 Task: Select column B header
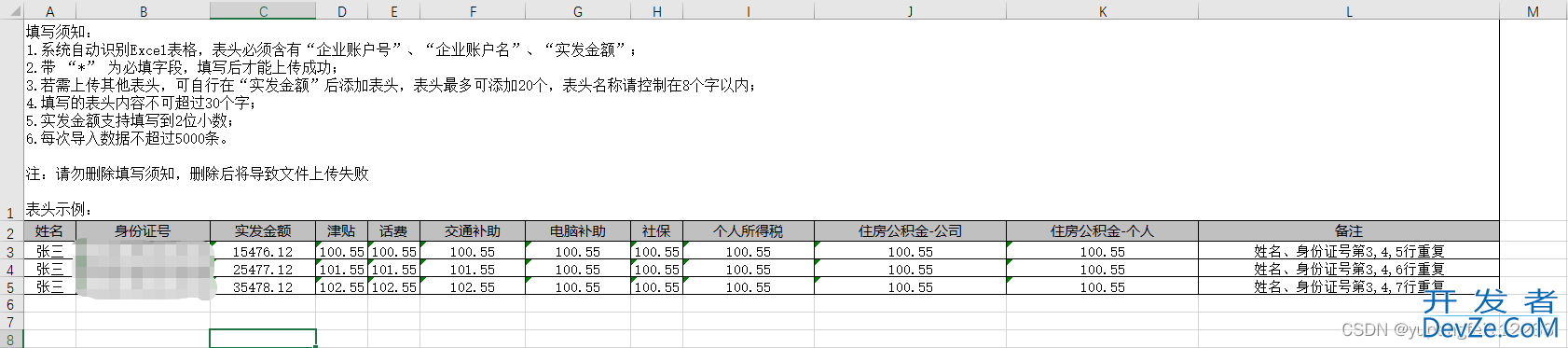143,10
